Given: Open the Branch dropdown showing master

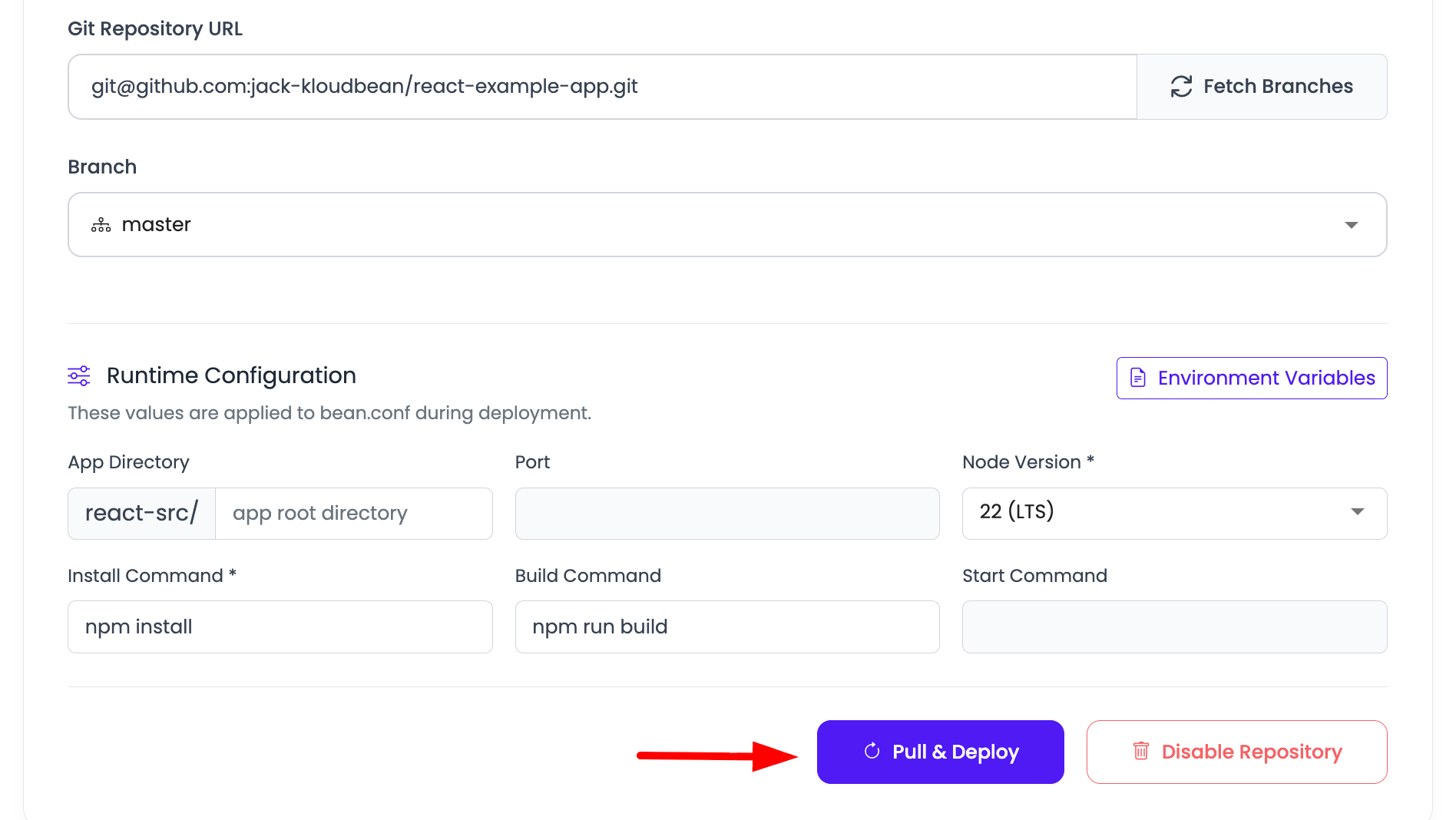Looking at the screenshot, I should point(727,224).
